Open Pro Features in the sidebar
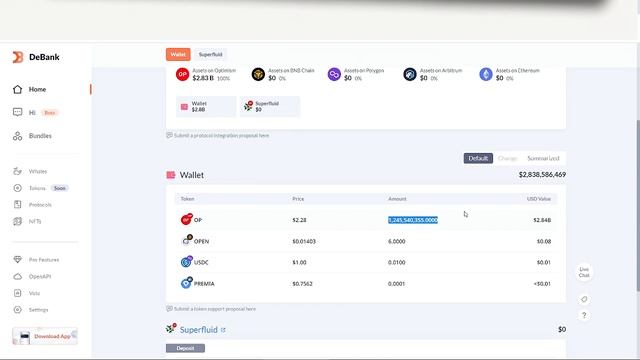The height and width of the screenshot is (360, 640). tap(45, 260)
